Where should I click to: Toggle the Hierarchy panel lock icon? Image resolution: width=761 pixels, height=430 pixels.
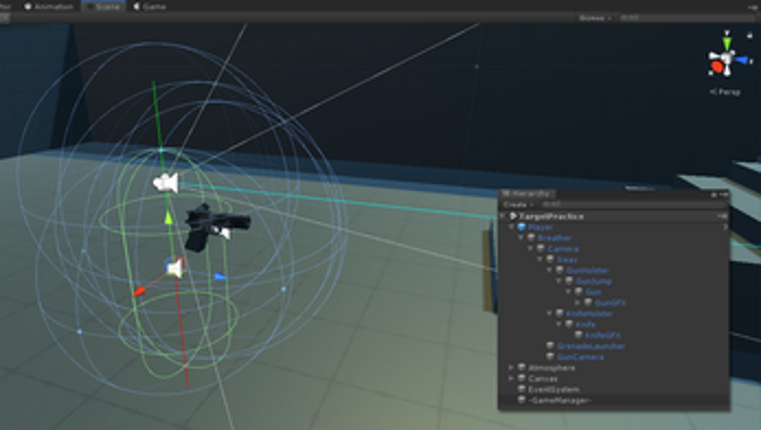point(714,195)
